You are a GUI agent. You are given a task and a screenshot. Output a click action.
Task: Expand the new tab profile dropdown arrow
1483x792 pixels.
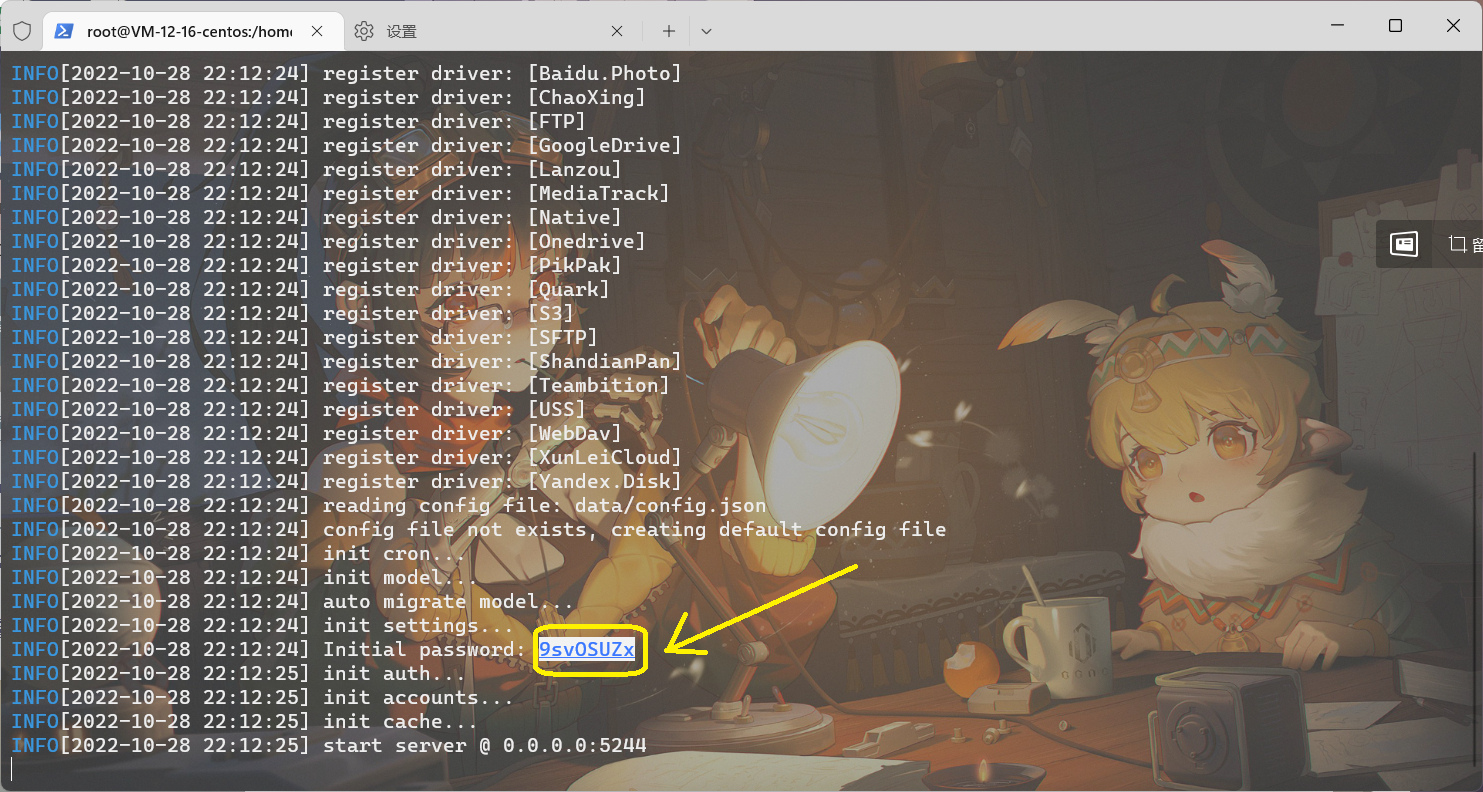706,31
